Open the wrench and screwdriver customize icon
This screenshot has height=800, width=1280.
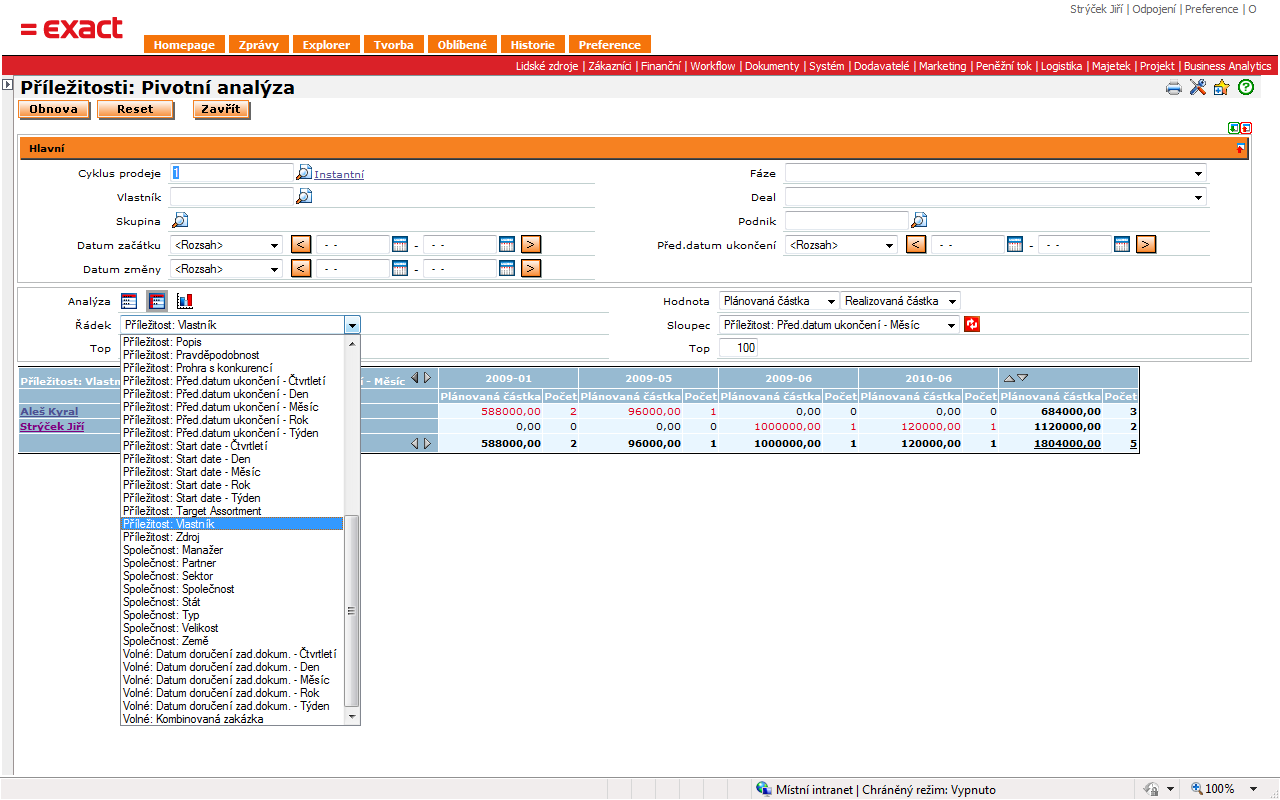pyautogui.click(x=1198, y=88)
